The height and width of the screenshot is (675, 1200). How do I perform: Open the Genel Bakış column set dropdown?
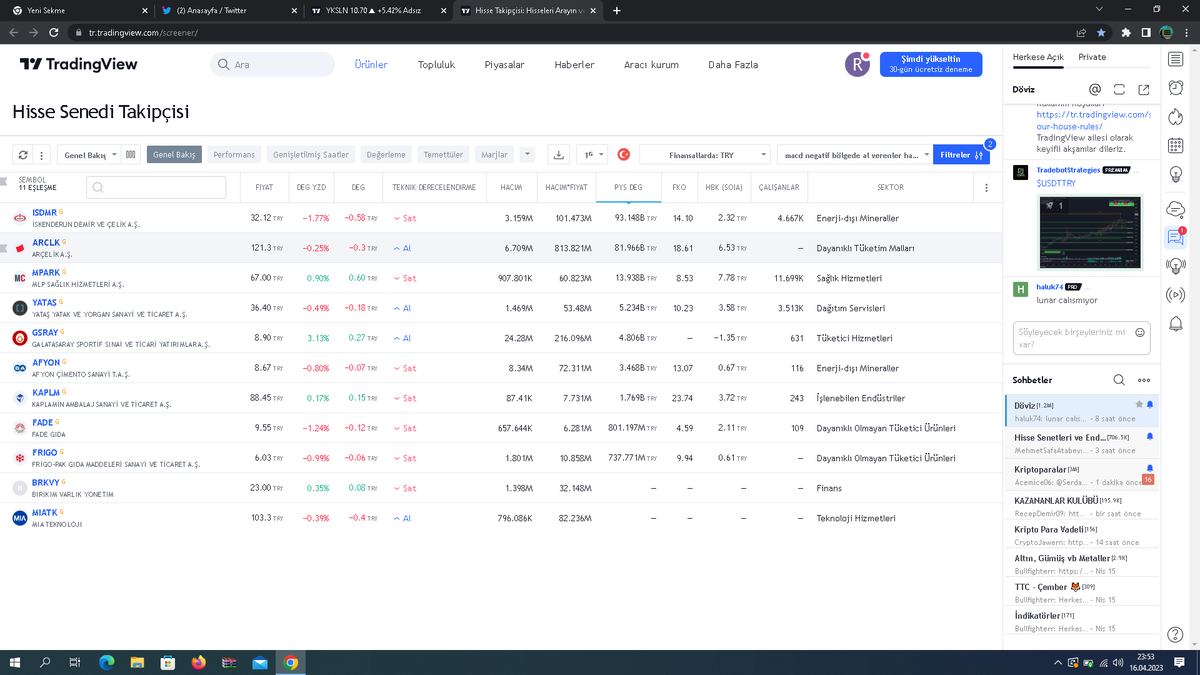click(x=88, y=155)
